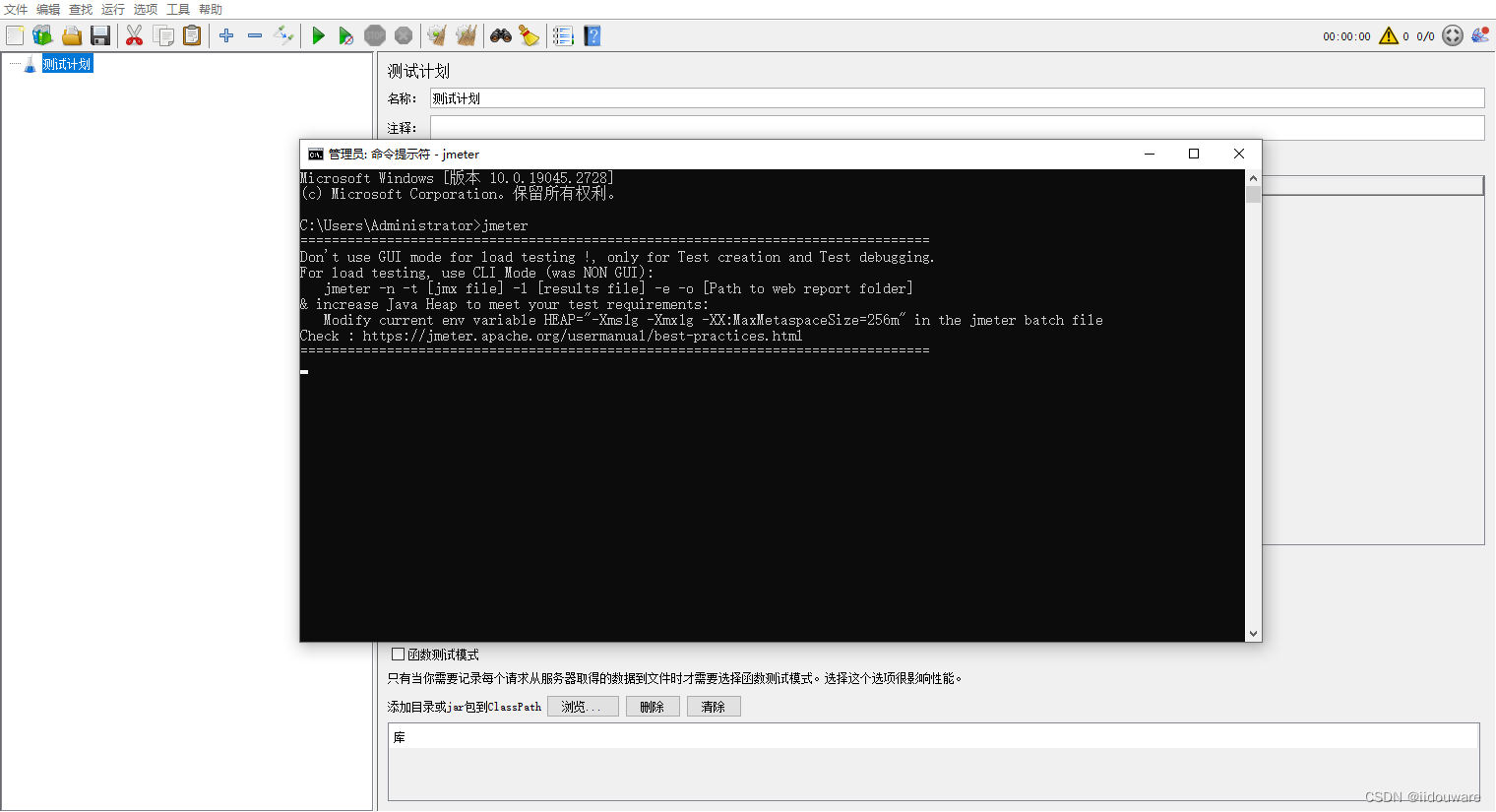The image size is (1496, 812).
Task: Click Start no pauses icon
Action: [x=346, y=35]
